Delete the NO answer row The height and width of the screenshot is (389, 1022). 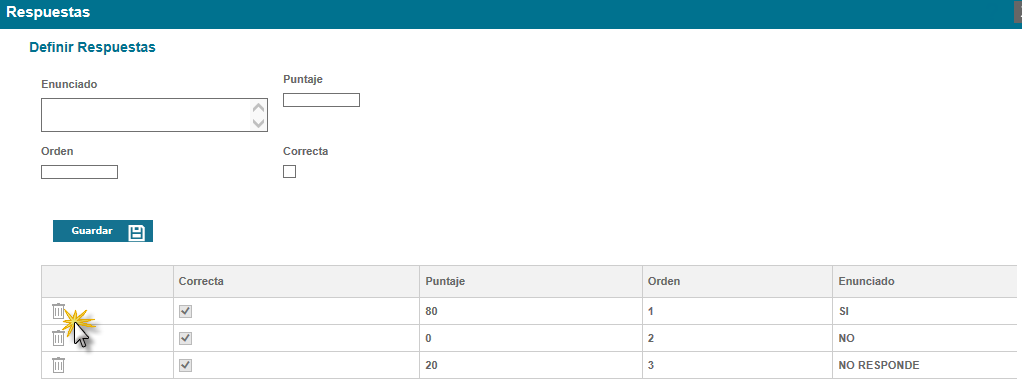[x=59, y=338]
